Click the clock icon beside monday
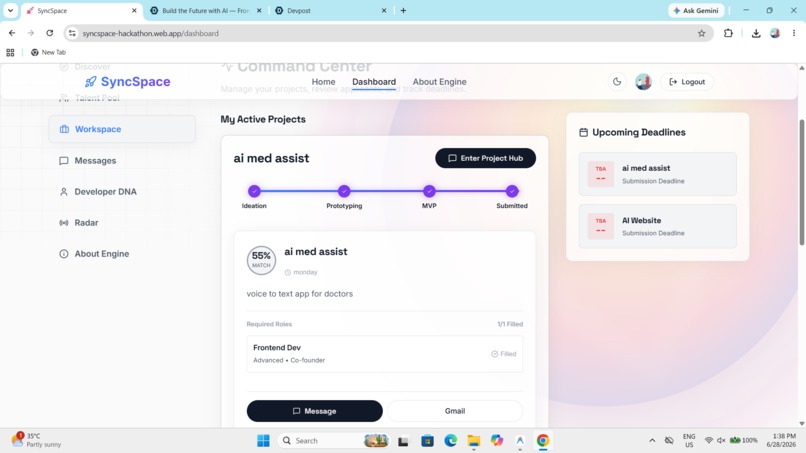This screenshot has height=453, width=806. coord(288,272)
